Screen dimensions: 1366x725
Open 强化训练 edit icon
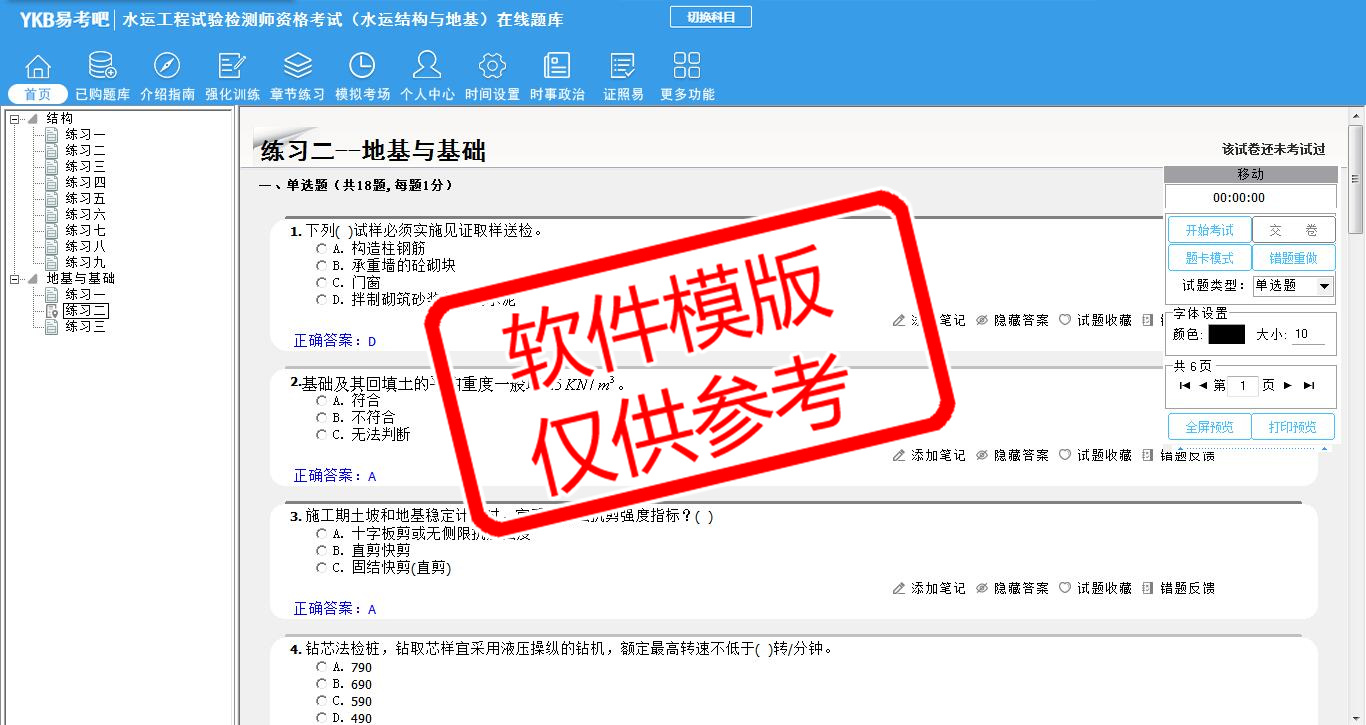coord(232,67)
